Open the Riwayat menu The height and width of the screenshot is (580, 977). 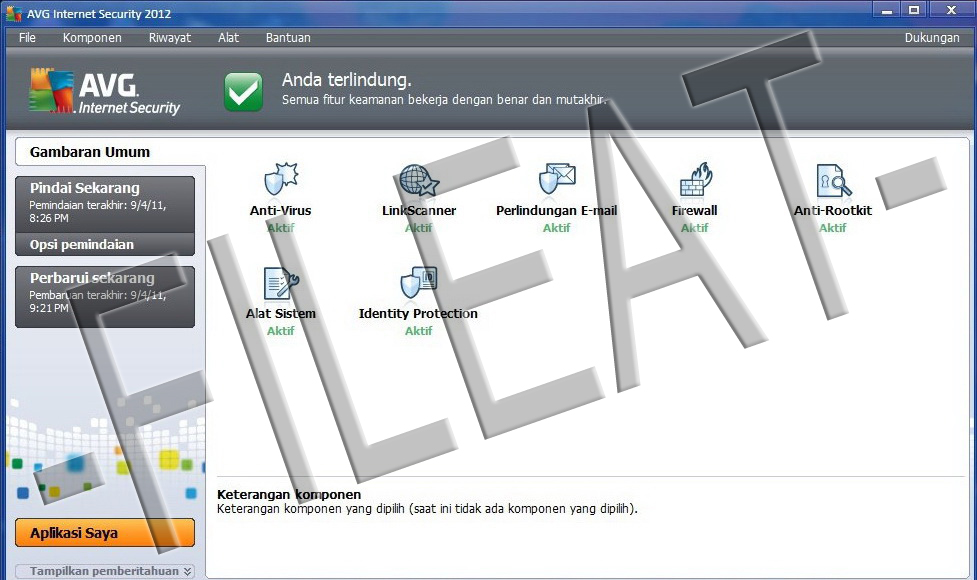coord(169,37)
